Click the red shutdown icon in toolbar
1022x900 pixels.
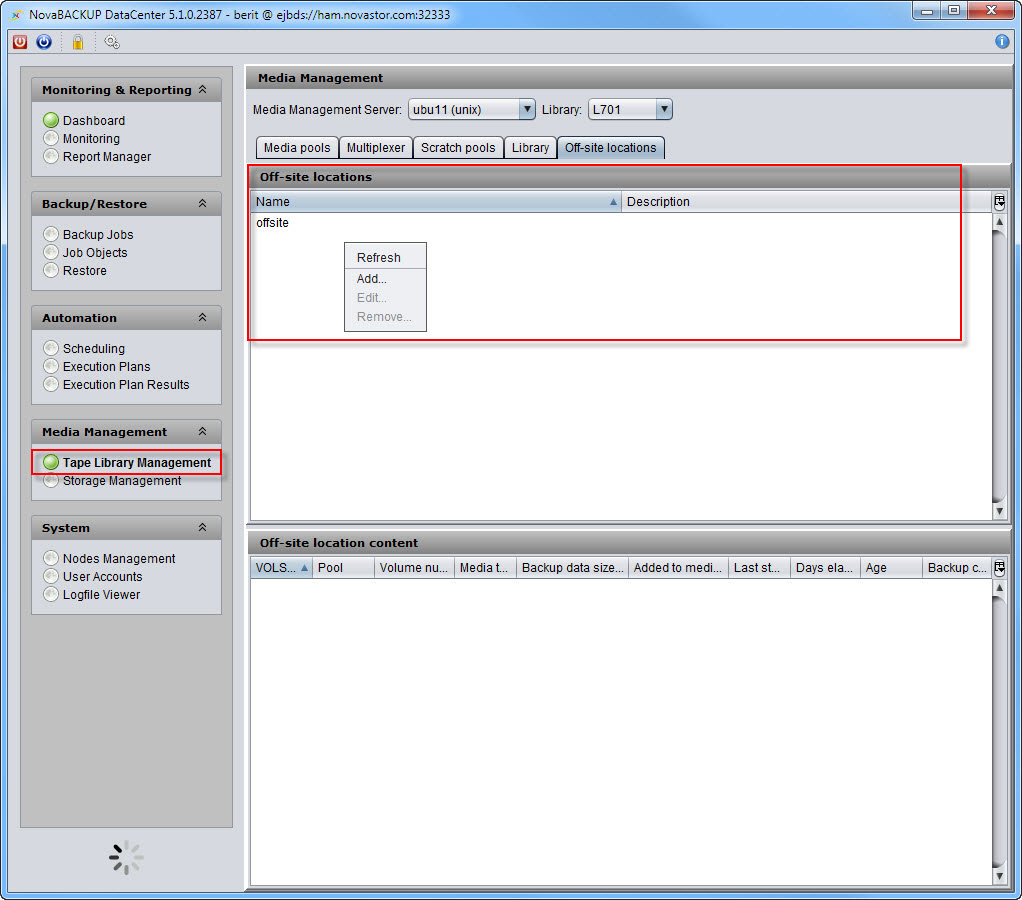pyautogui.click(x=20, y=42)
